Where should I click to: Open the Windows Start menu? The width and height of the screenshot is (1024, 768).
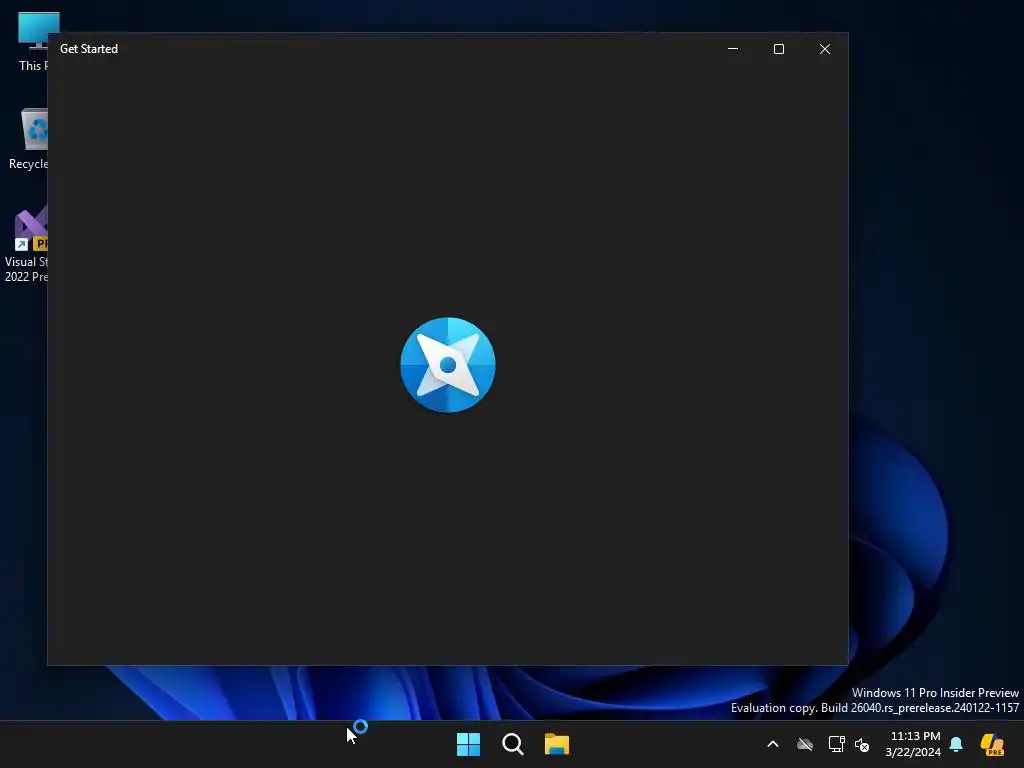click(x=468, y=744)
